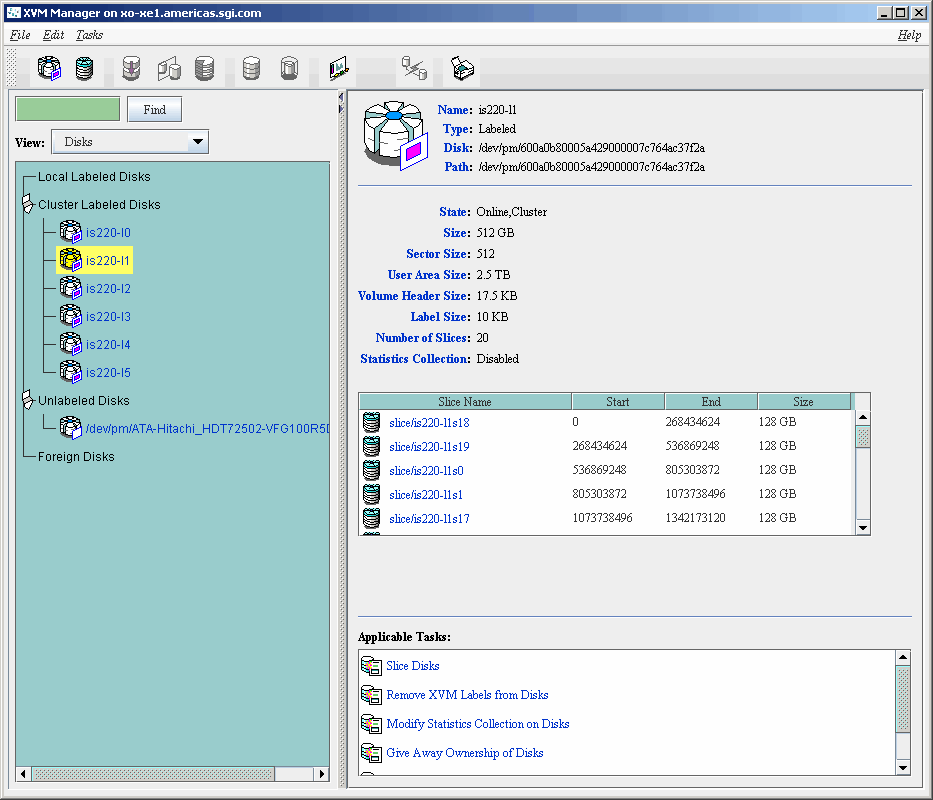Click the labeled disk toolbar icon
933x800 pixels.
click(49, 68)
